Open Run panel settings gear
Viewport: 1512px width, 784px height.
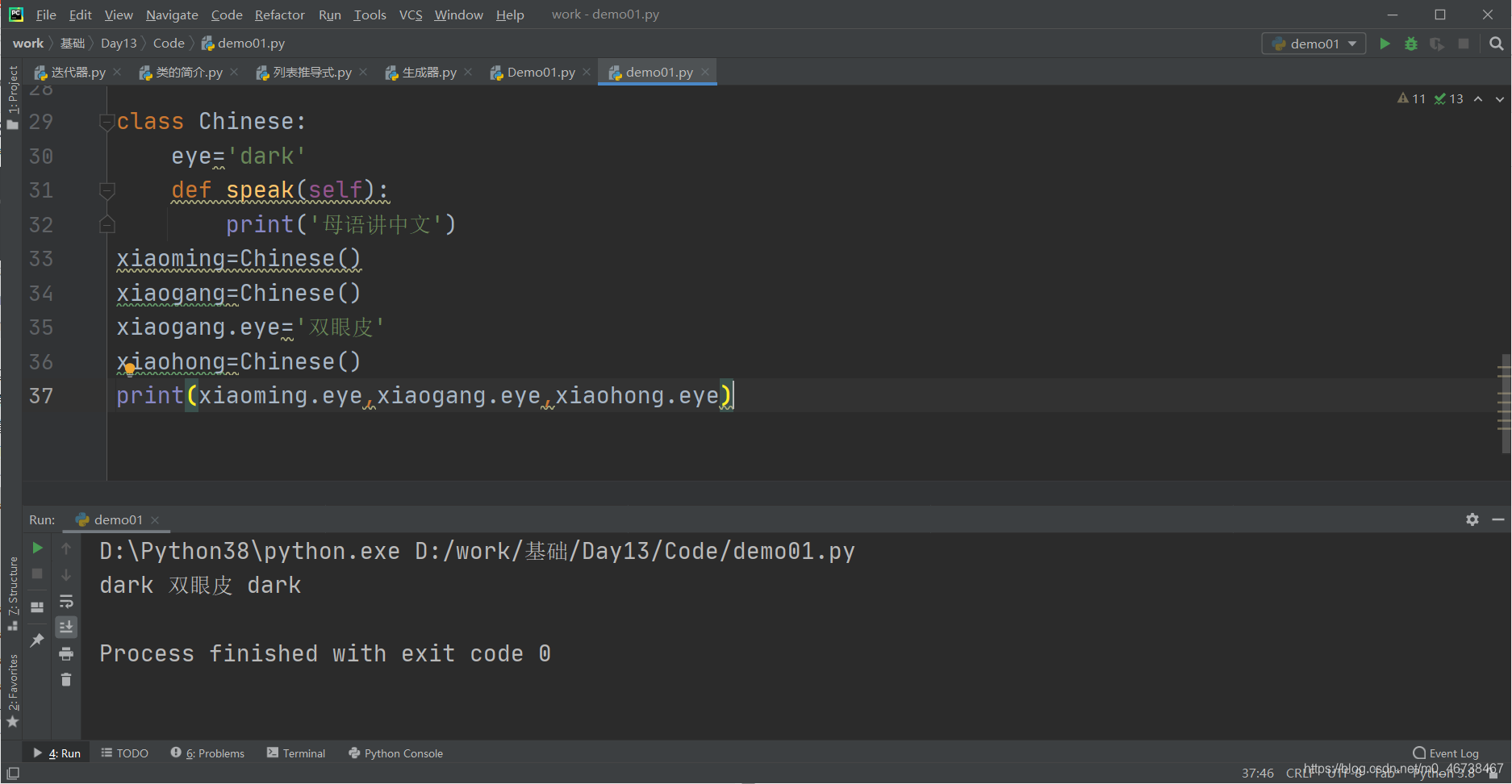(1472, 519)
